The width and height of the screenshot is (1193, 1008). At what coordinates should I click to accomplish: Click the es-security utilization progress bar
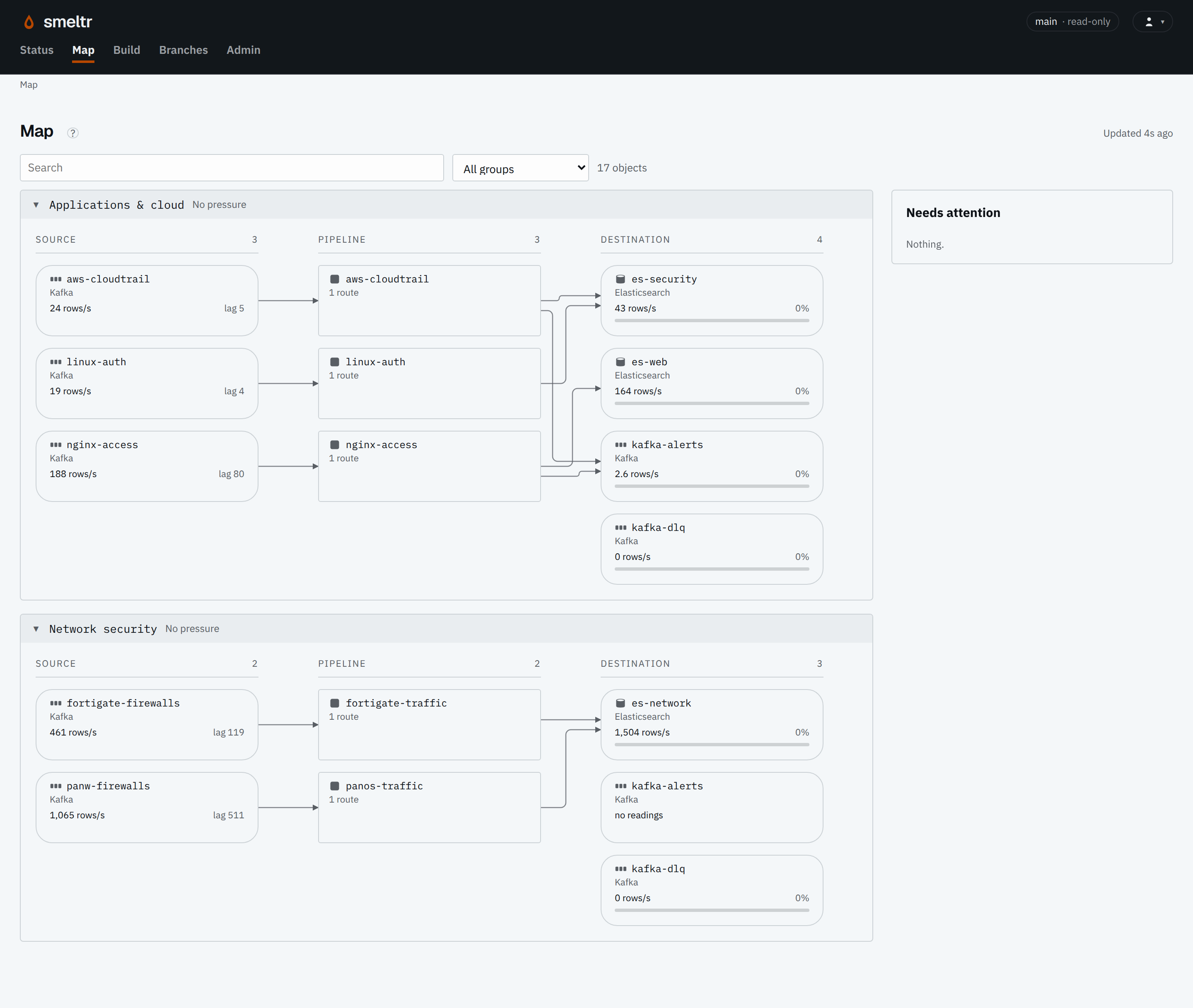712,321
